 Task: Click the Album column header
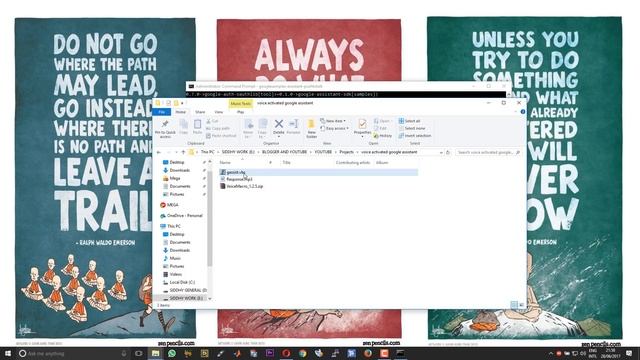click(382, 162)
